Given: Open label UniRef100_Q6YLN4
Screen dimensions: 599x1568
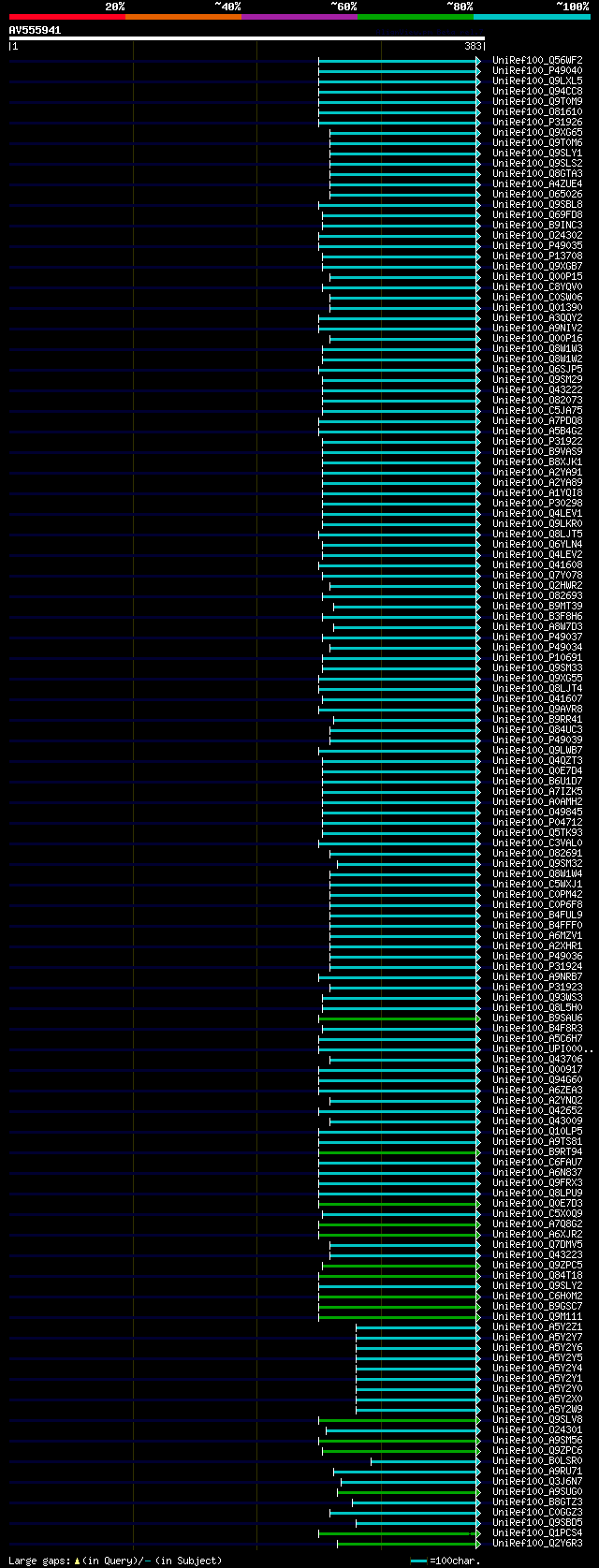Looking at the screenshot, I should (537, 544).
